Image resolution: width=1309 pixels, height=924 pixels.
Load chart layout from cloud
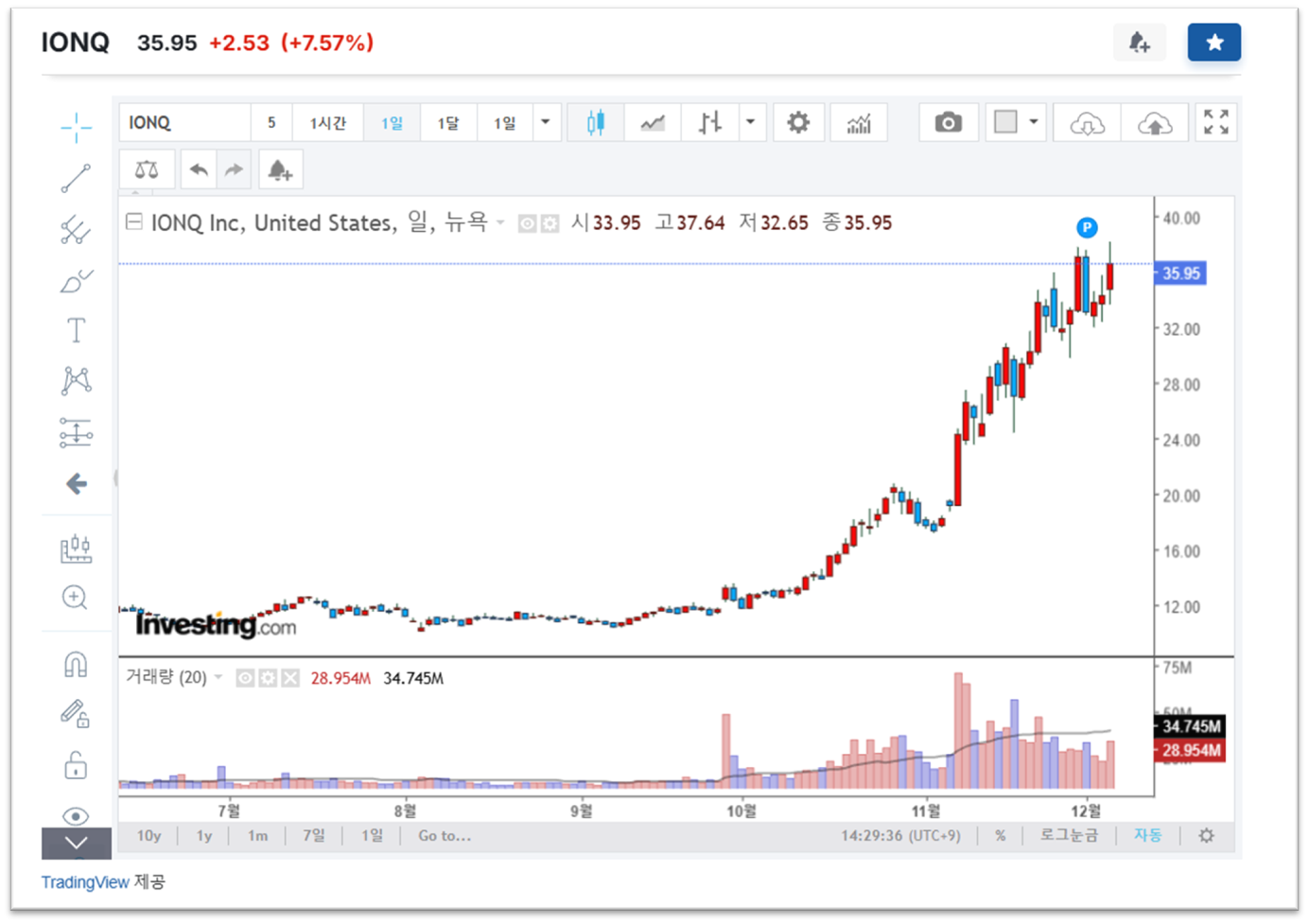(1088, 123)
